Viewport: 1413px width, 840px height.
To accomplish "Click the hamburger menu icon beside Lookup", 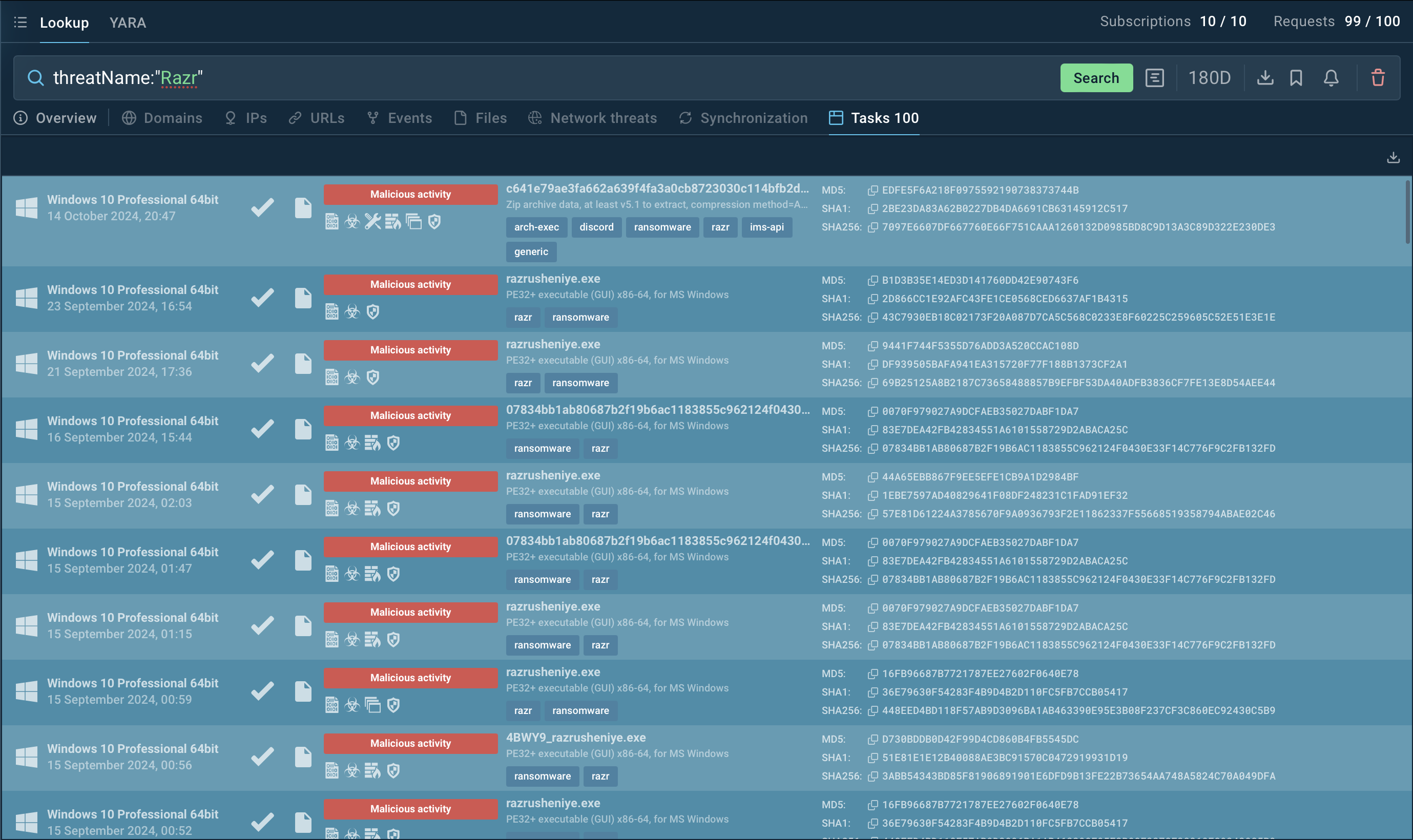I will pyautogui.click(x=20, y=22).
